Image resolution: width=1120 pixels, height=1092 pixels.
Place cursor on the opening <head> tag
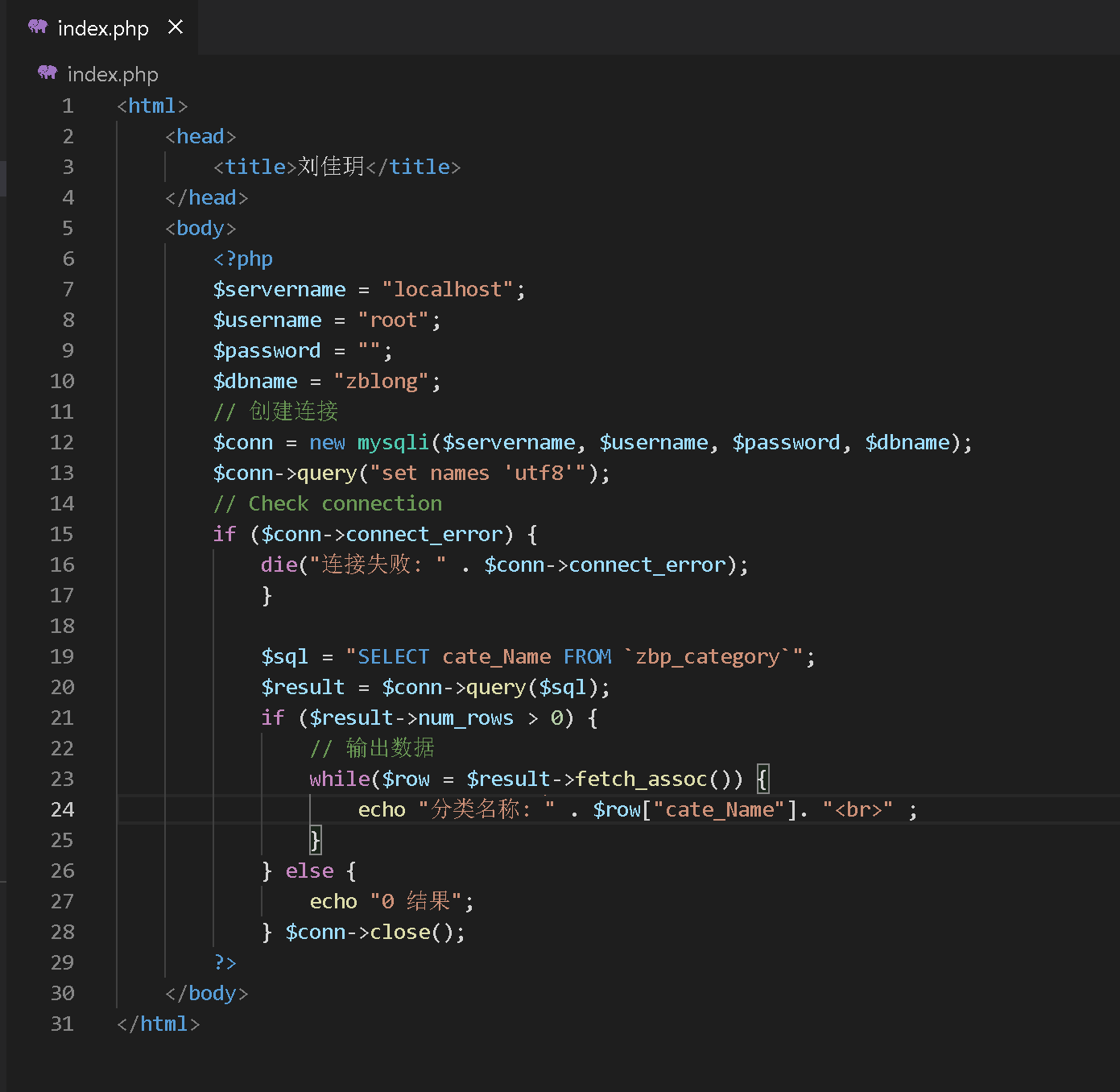click(200, 136)
